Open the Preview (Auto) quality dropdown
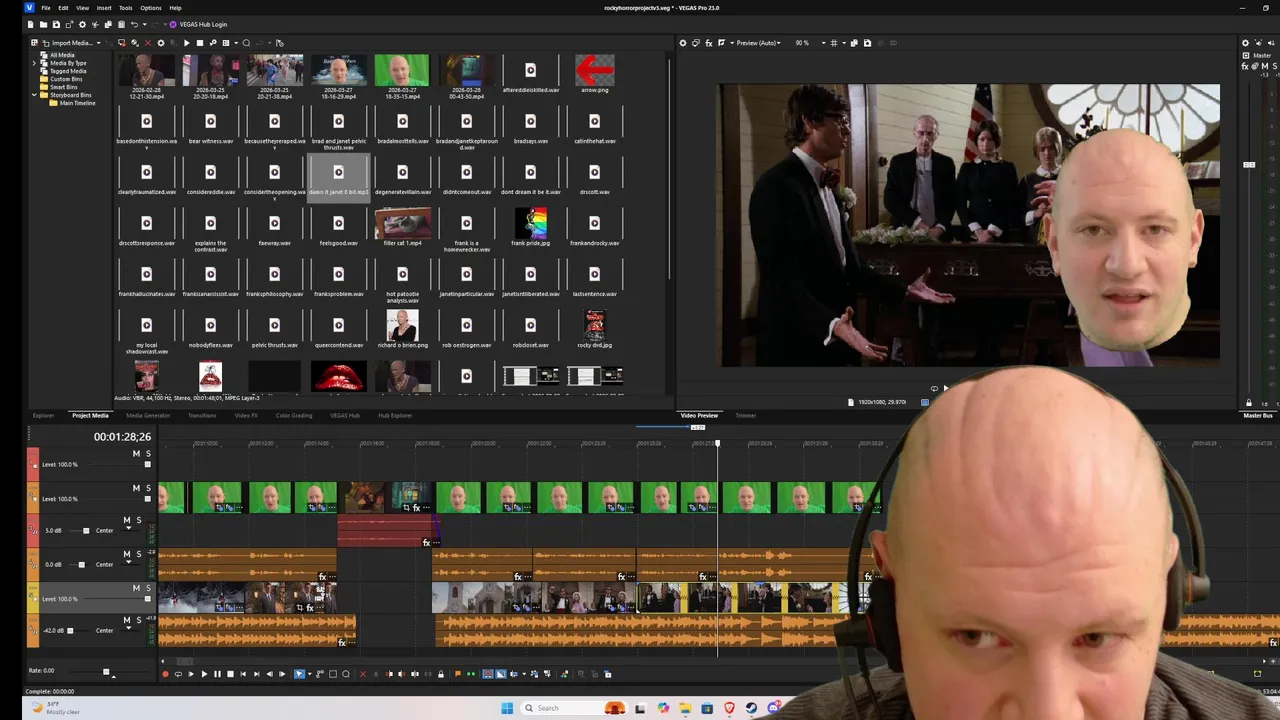This screenshot has width=1280, height=720. 759,43
